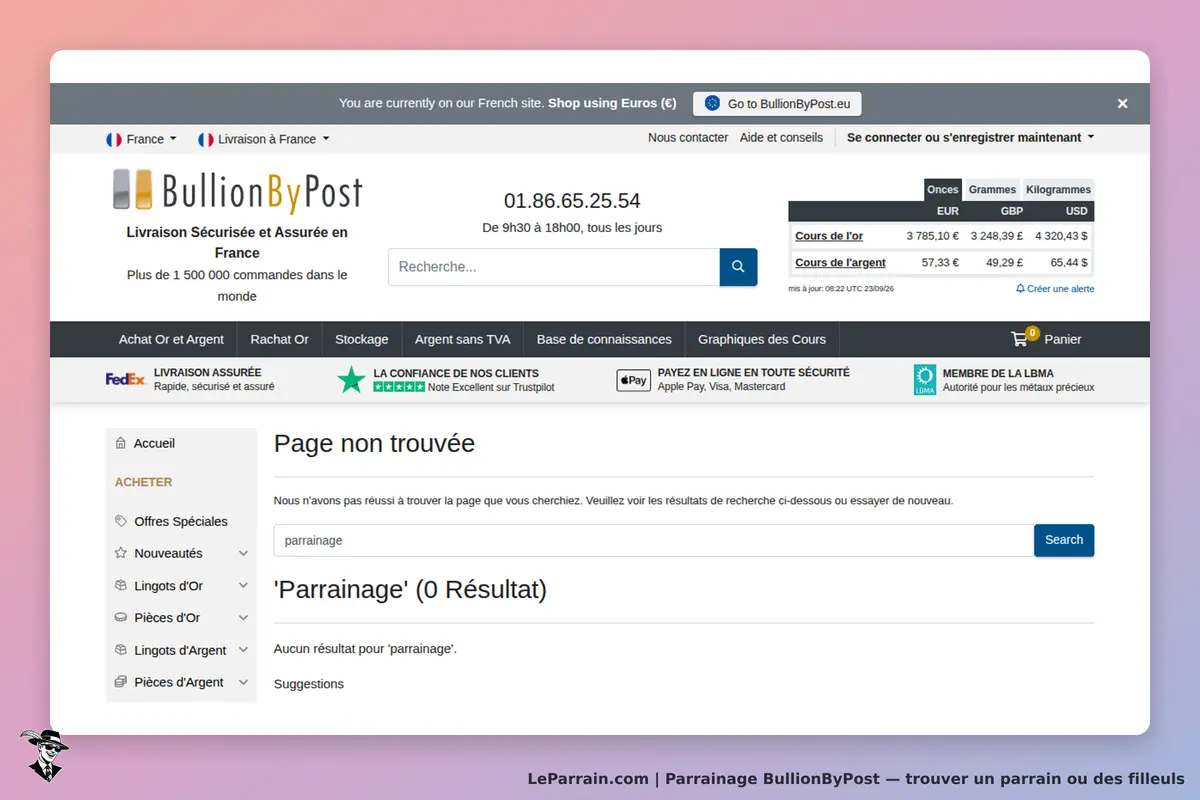Click gold EUR price 3 785,10 €
1200x800 pixels.
(x=933, y=236)
